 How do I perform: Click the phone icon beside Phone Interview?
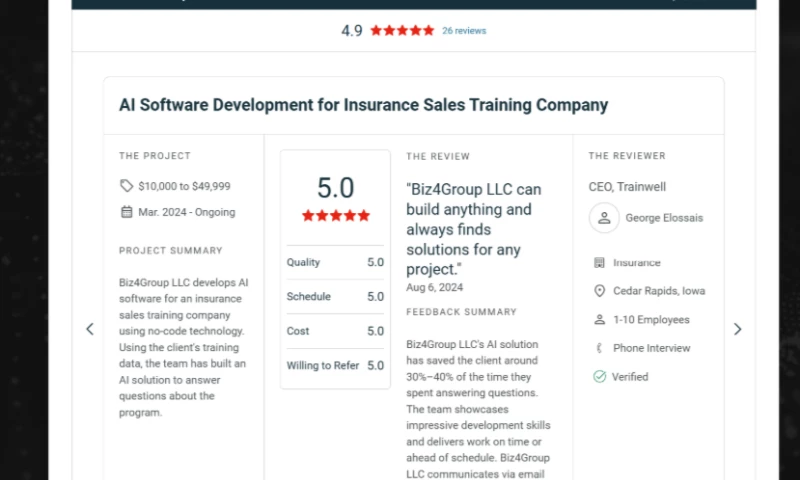(x=599, y=348)
